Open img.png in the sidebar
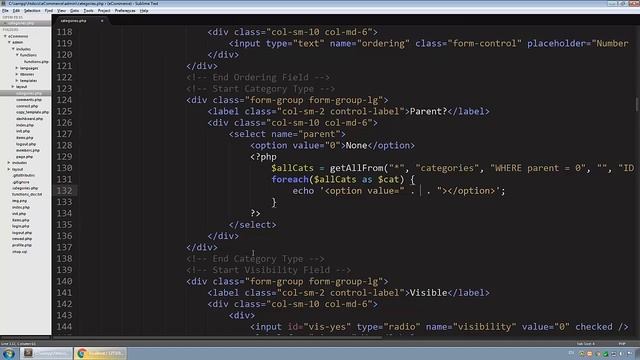This screenshot has width=640, height=360. coord(19,201)
